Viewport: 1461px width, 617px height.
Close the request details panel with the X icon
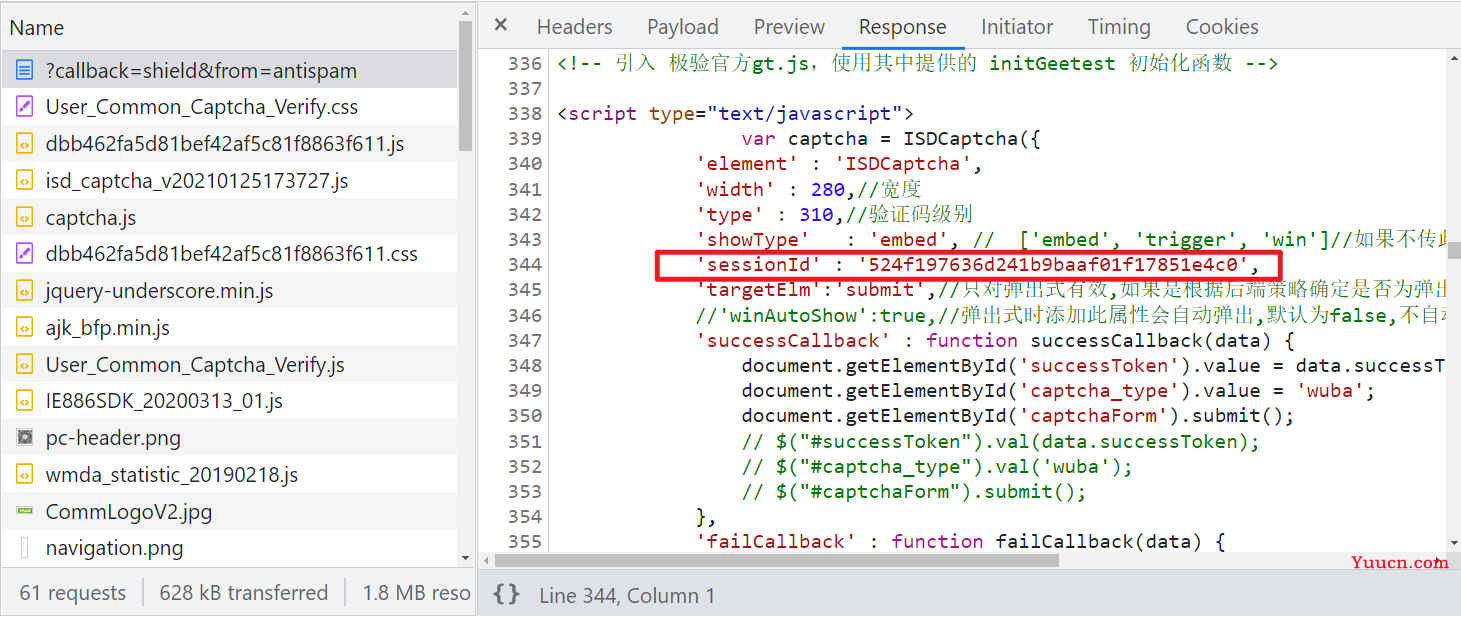pyautogui.click(x=501, y=26)
